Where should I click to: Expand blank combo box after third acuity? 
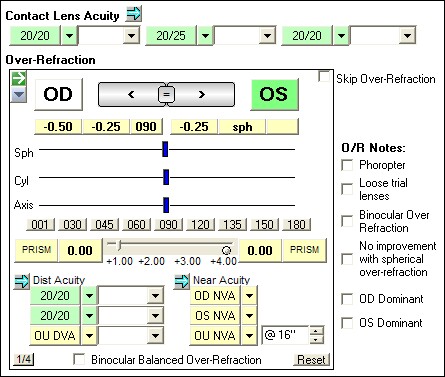pyautogui.click(x=407, y=35)
